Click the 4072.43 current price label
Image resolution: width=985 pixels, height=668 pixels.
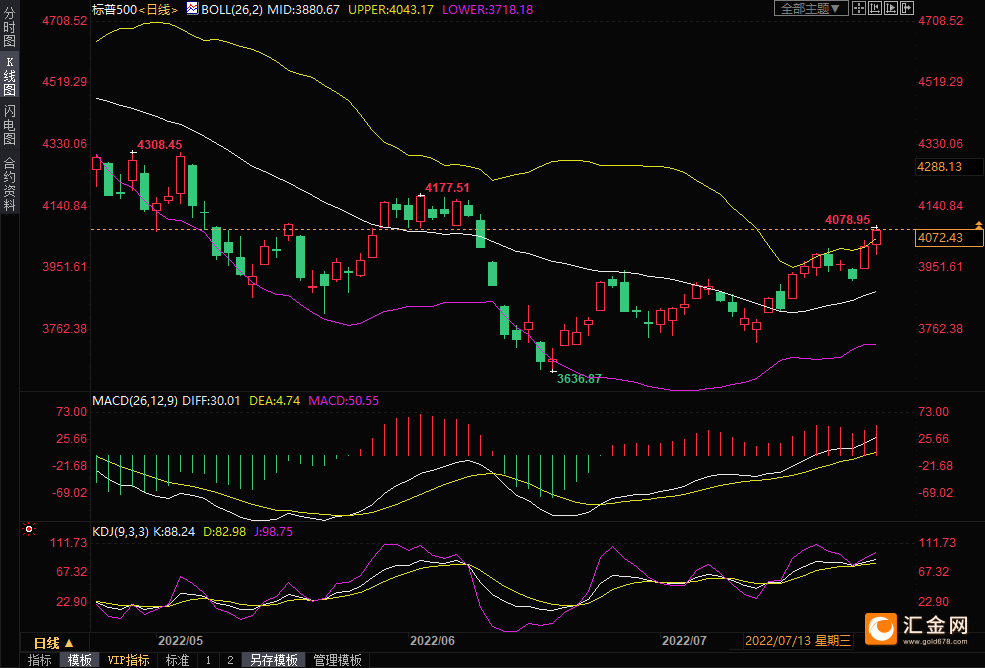[948, 238]
